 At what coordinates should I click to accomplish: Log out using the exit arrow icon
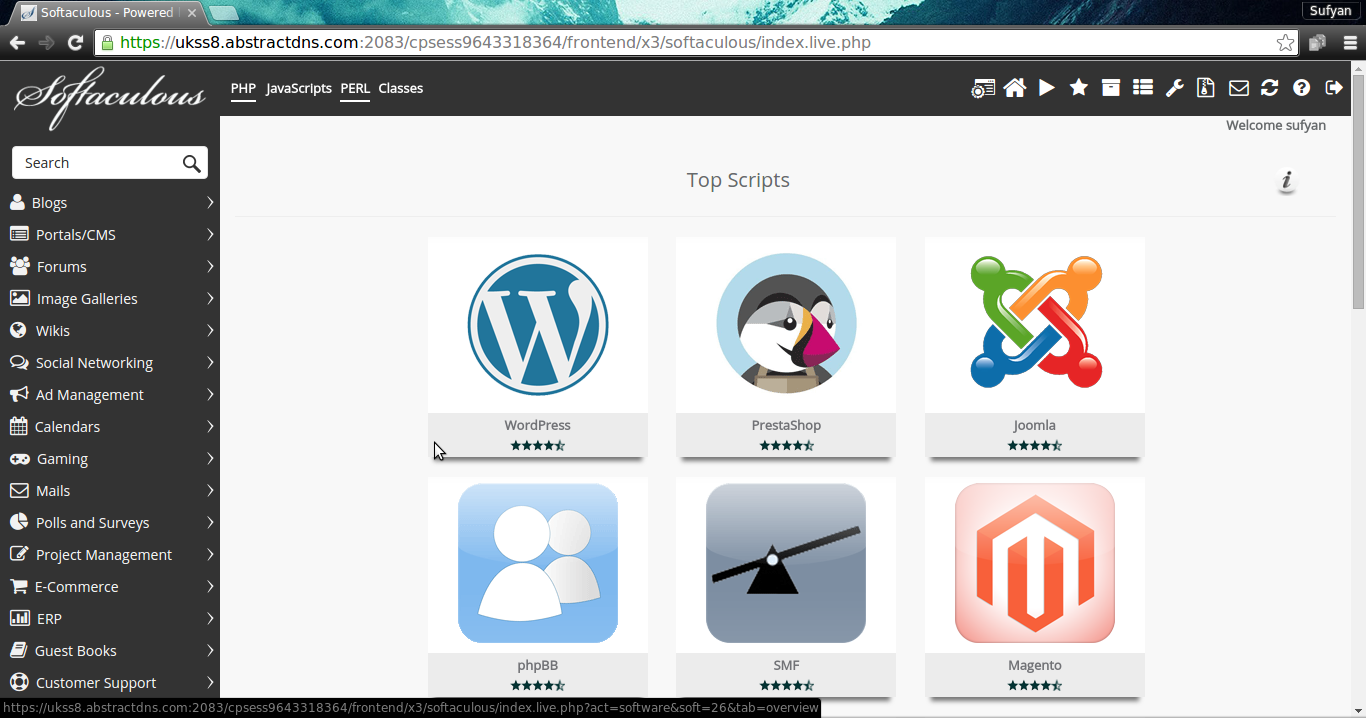(1334, 88)
